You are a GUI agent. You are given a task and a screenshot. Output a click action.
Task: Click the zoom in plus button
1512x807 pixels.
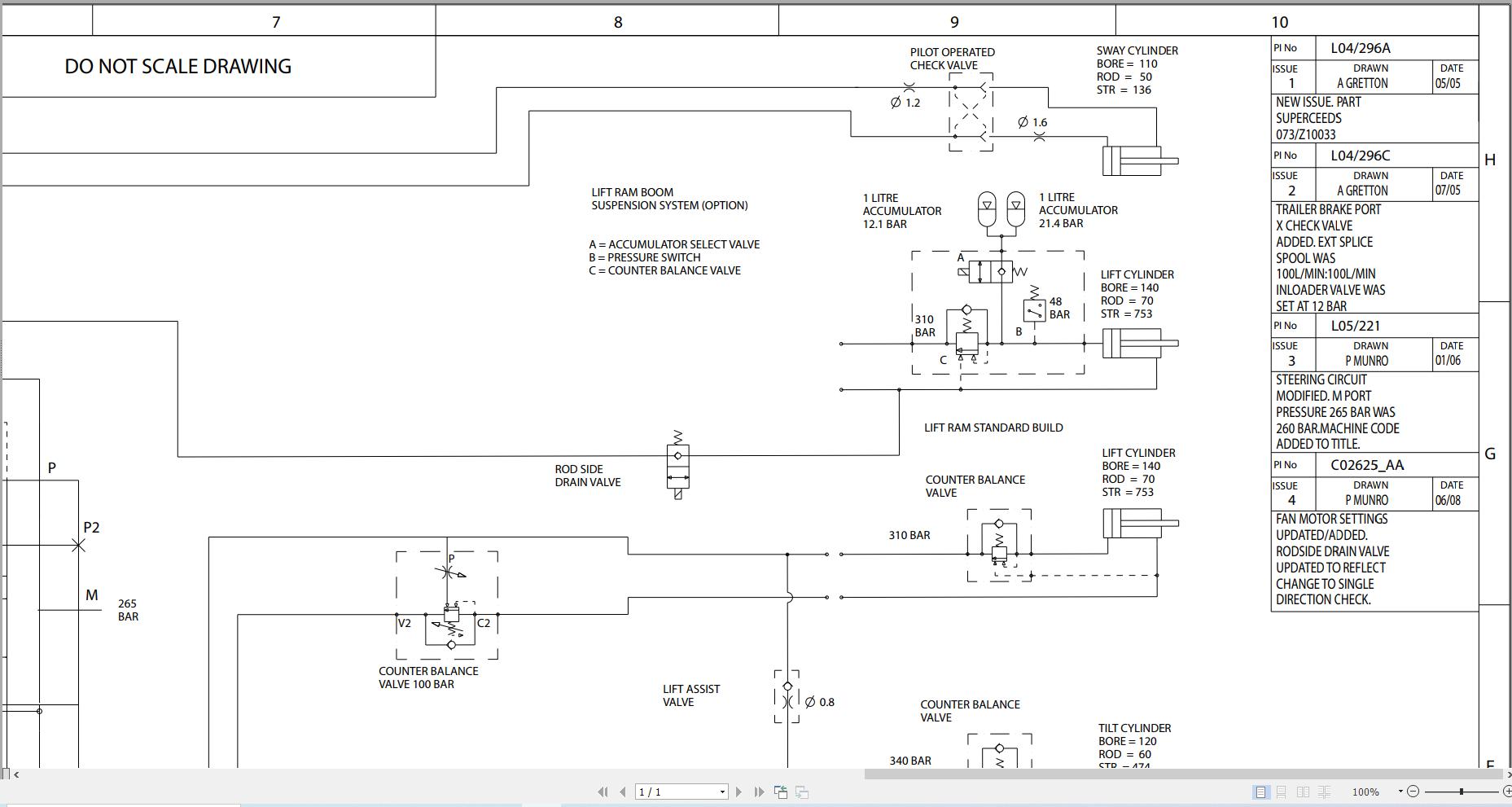pyautogui.click(x=1507, y=791)
